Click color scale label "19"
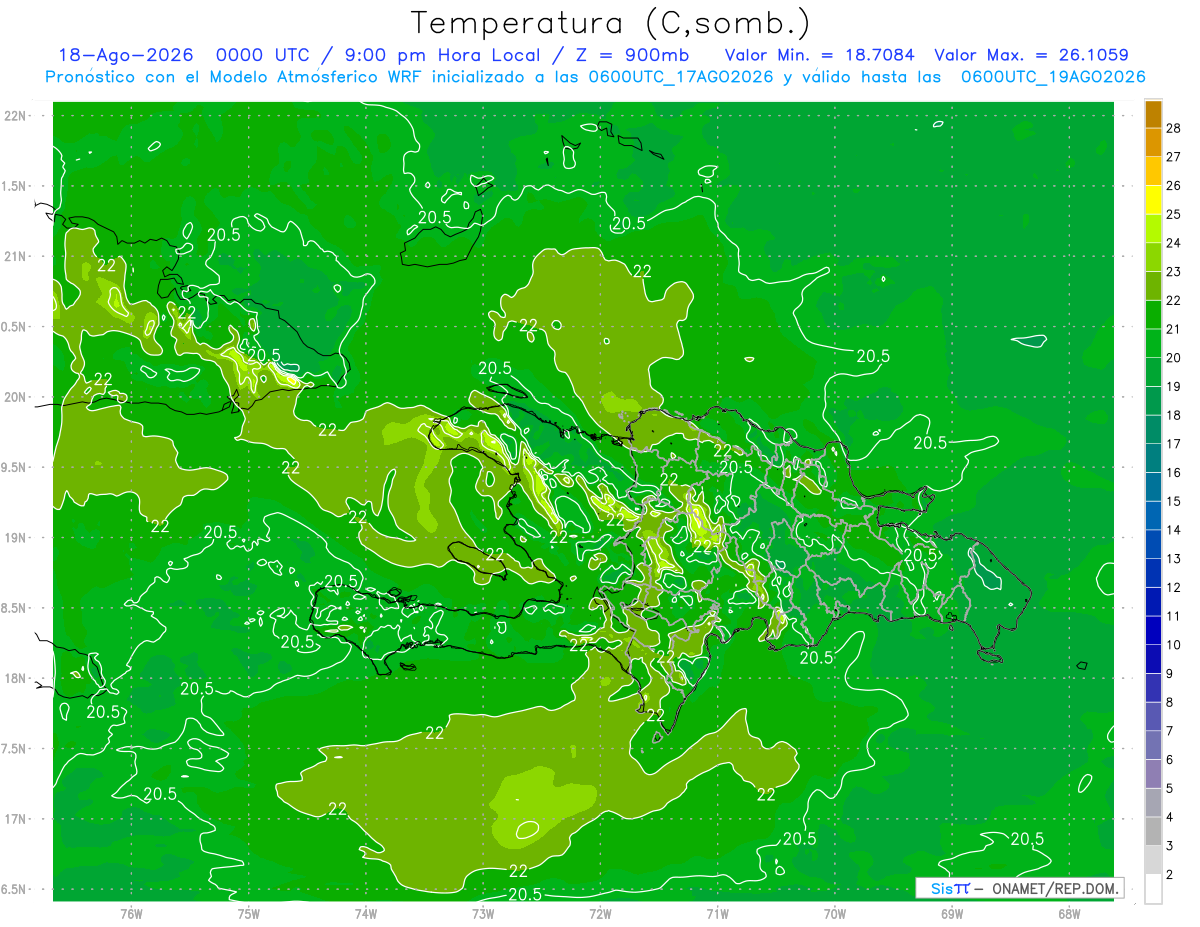Viewport: 1200px width, 927px height. pos(1173,386)
